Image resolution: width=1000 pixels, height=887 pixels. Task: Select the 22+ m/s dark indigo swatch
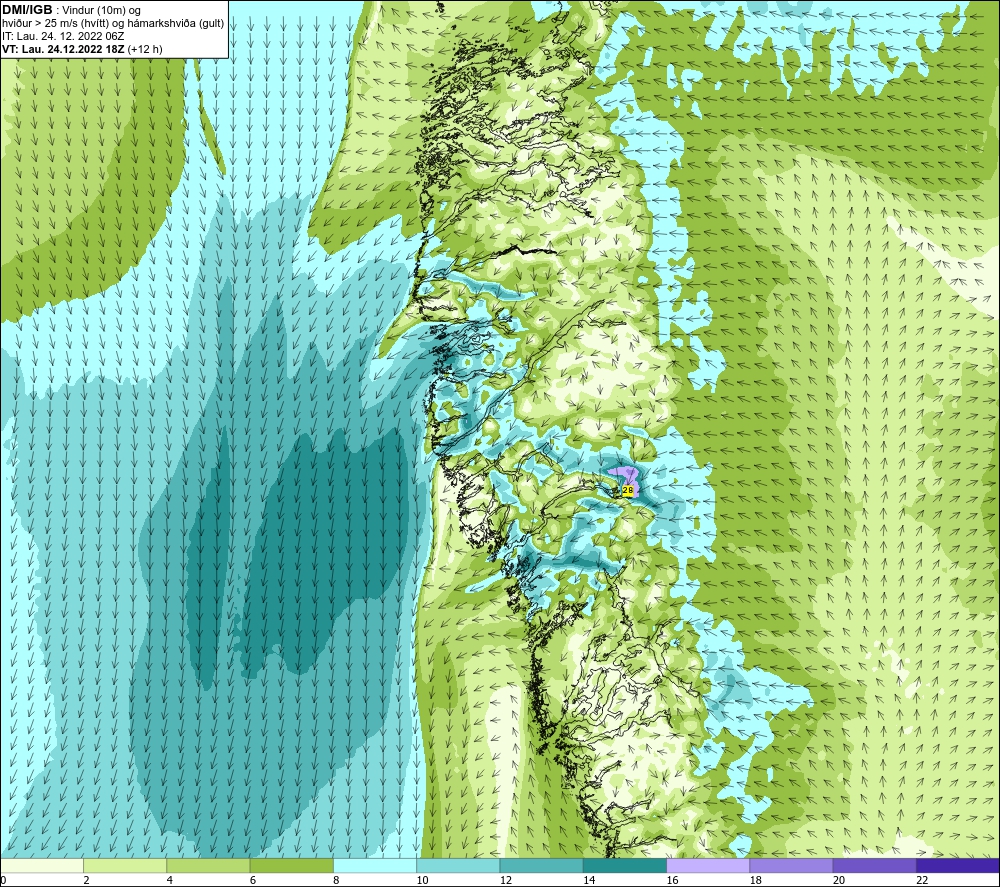957,866
